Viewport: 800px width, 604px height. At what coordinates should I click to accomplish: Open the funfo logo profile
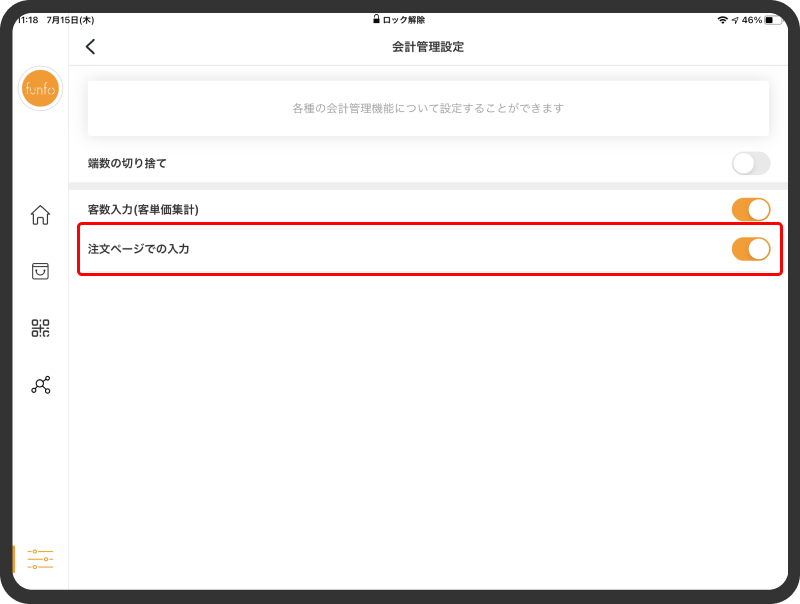pyautogui.click(x=40, y=88)
